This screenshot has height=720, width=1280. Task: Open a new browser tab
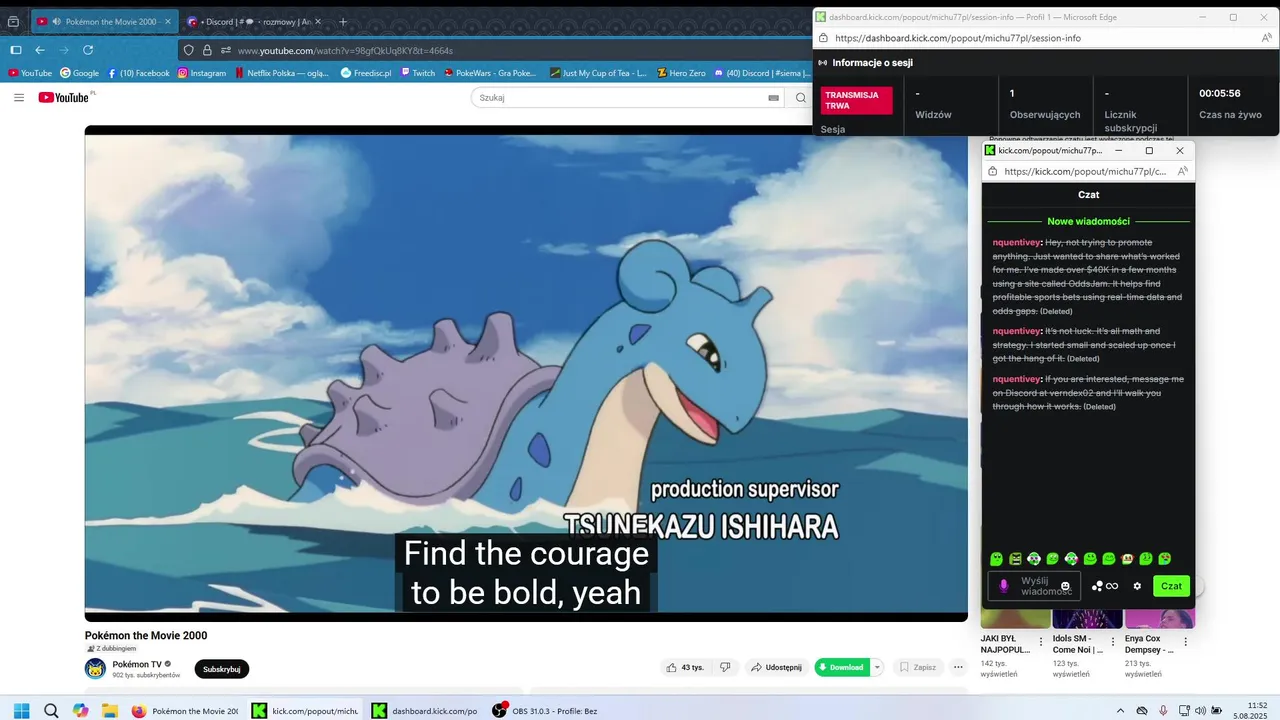pyautogui.click(x=343, y=21)
